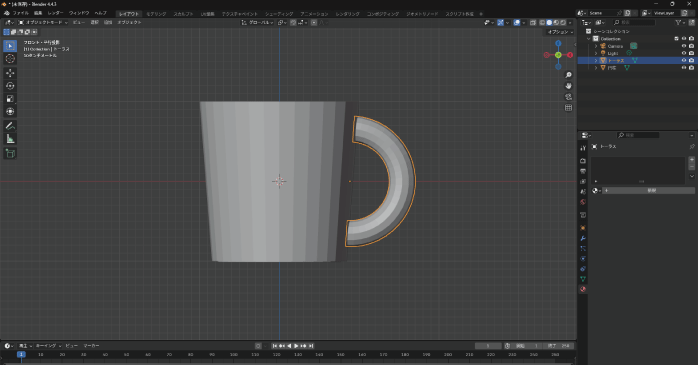Image resolution: width=698 pixels, height=365 pixels.
Task: Expand the トーラス item in outliner
Action: click(596, 60)
